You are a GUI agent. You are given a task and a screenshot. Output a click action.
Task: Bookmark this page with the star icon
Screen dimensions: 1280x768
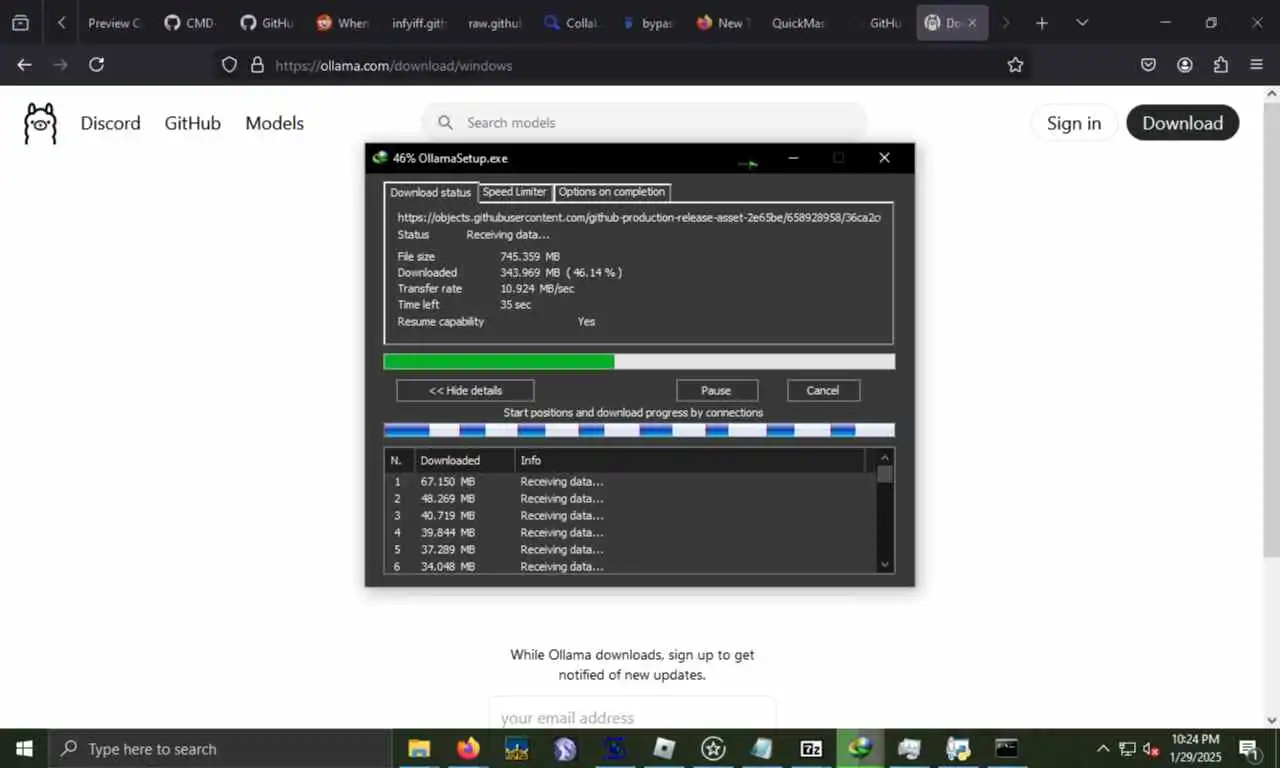tap(1015, 65)
